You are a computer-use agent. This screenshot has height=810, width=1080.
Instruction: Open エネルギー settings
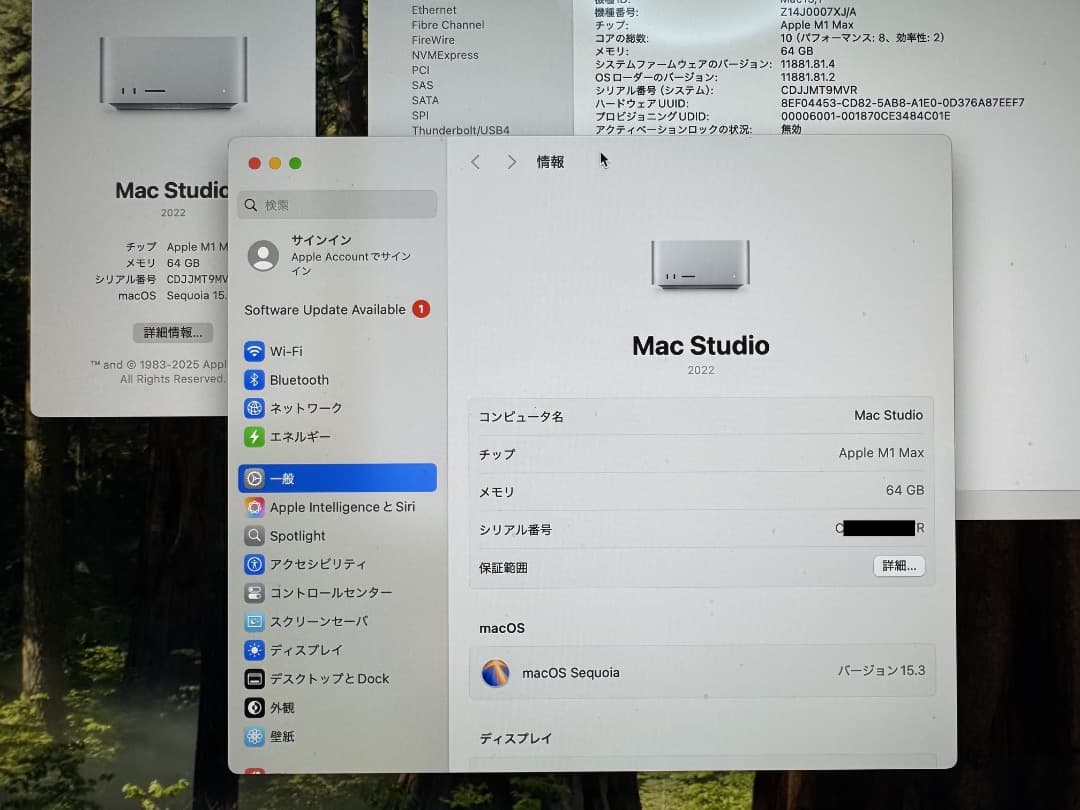coord(303,436)
